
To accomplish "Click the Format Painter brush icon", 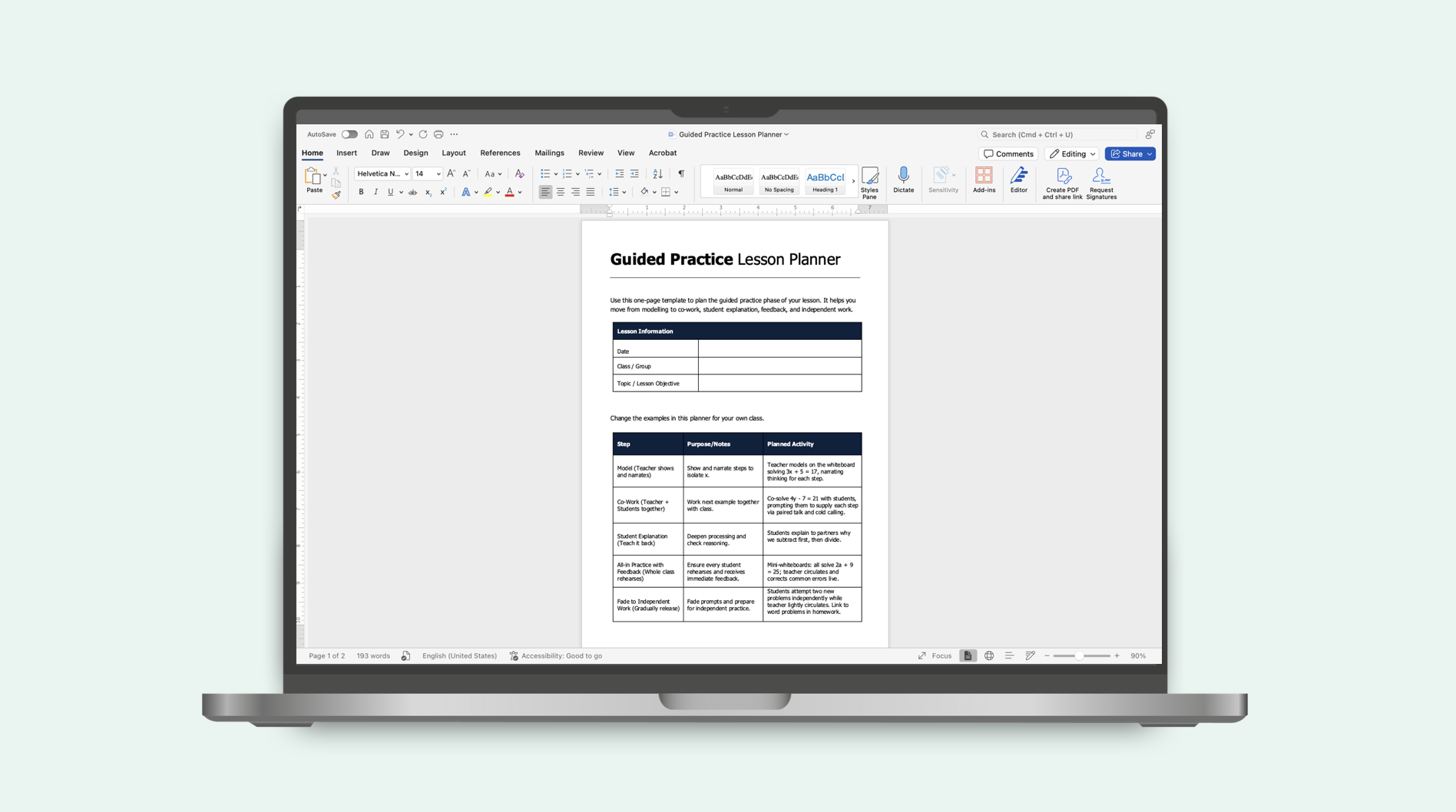I will pos(336,195).
